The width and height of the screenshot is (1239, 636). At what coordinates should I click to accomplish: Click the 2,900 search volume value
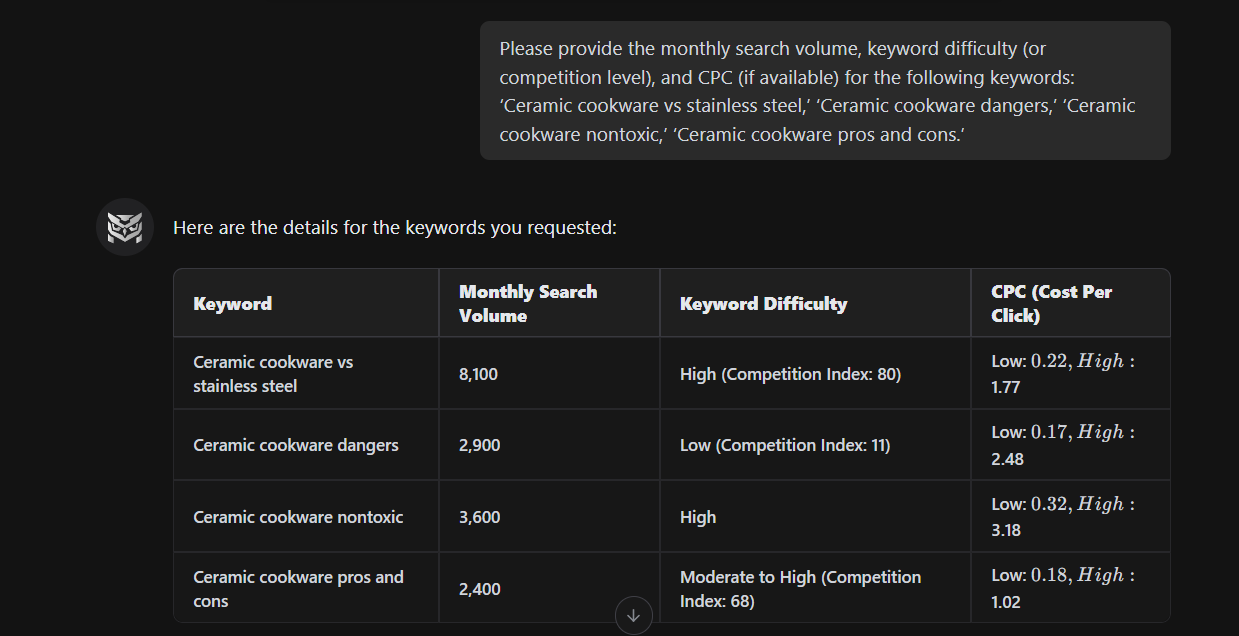coord(479,445)
